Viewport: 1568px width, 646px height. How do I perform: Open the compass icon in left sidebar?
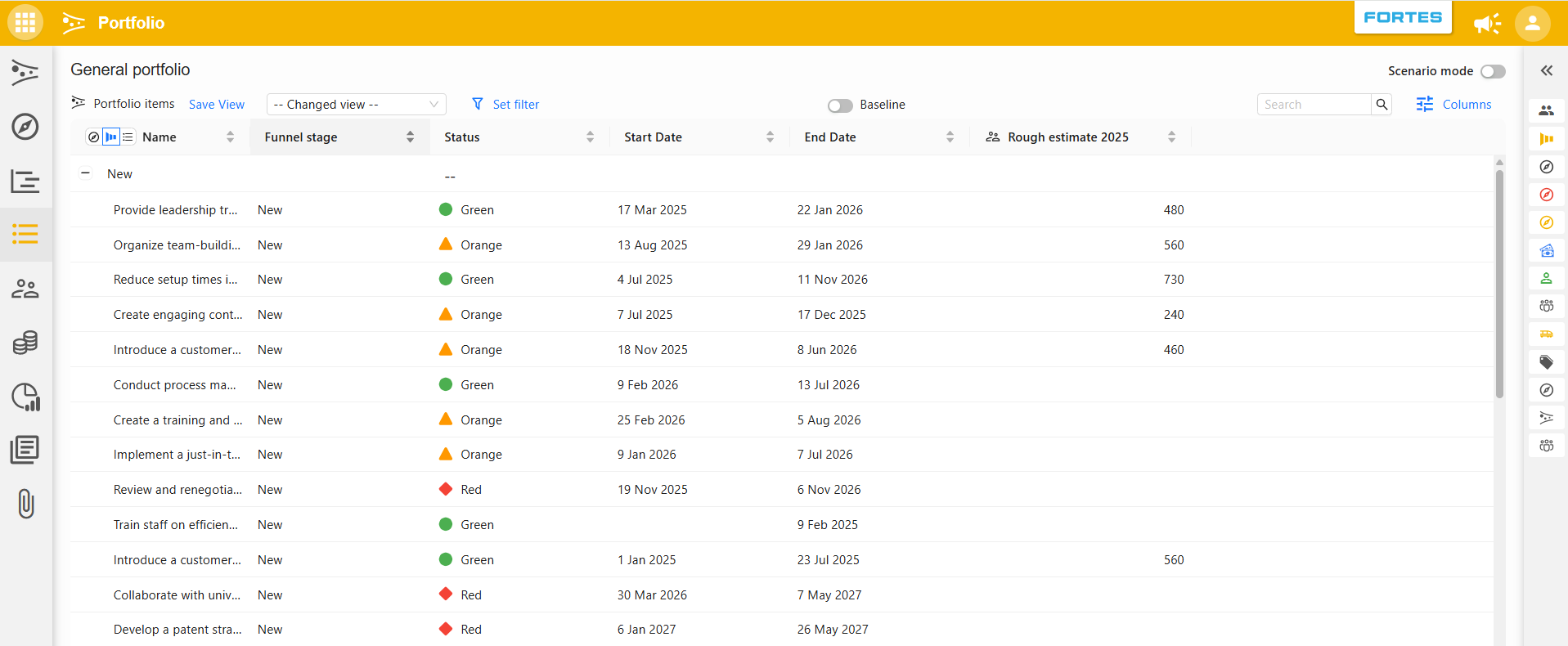[x=25, y=127]
